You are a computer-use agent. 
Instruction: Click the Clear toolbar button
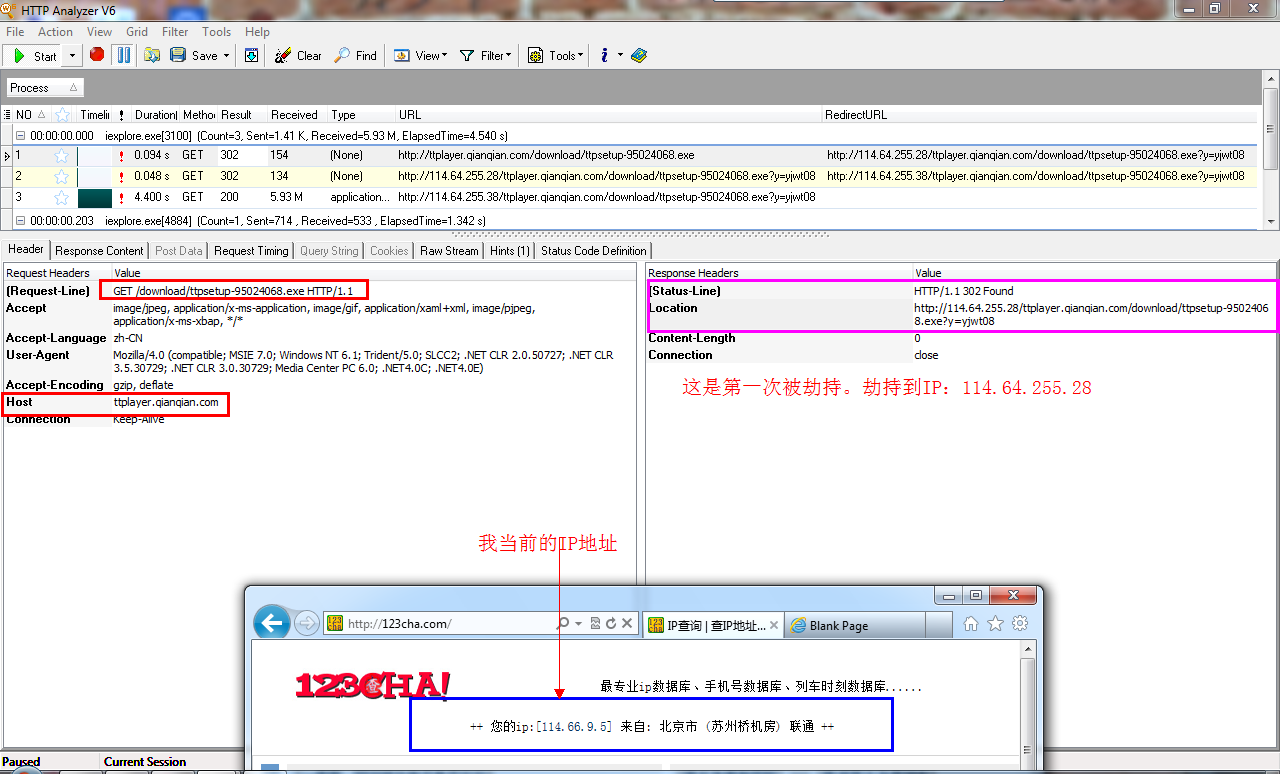[x=298, y=56]
